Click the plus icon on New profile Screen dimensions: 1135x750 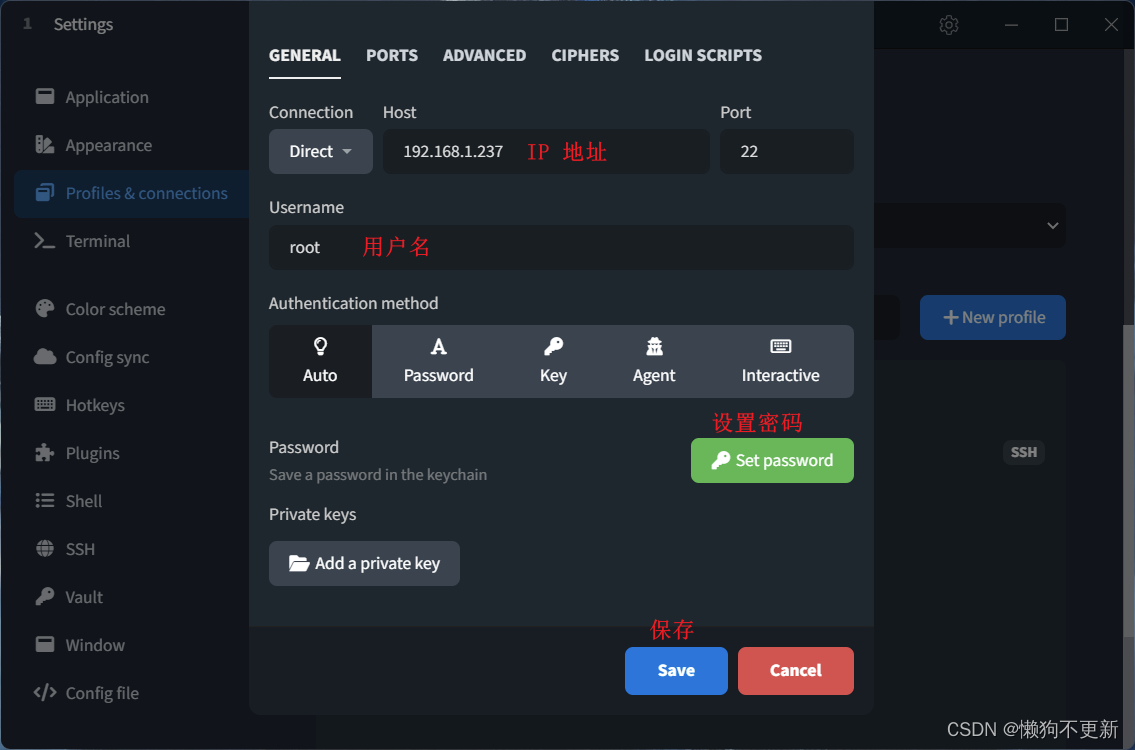950,317
